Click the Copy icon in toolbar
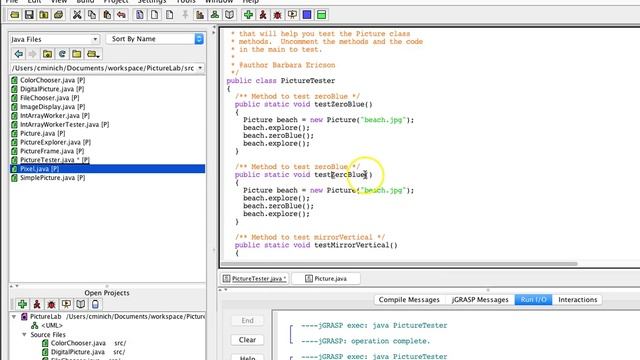This screenshot has height=360, width=640. coord(92,15)
